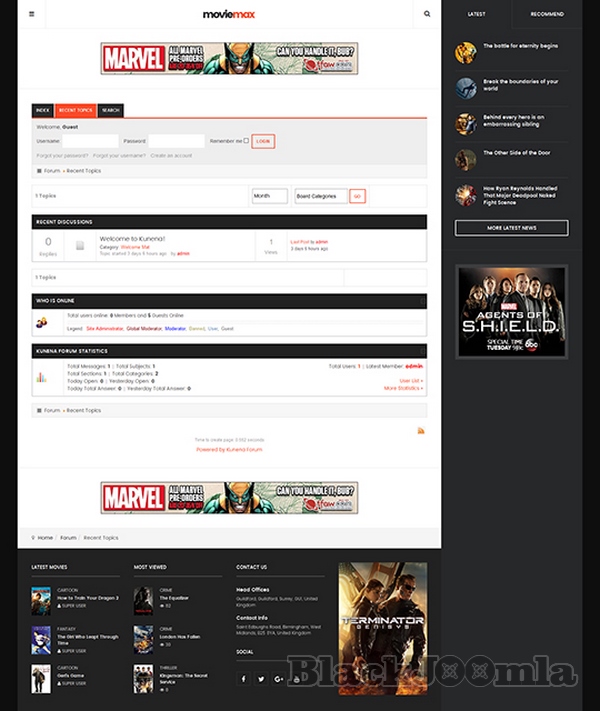Open the Welcome to Kunena! topic
Screen dimensions: 600x711
[x=130, y=239]
